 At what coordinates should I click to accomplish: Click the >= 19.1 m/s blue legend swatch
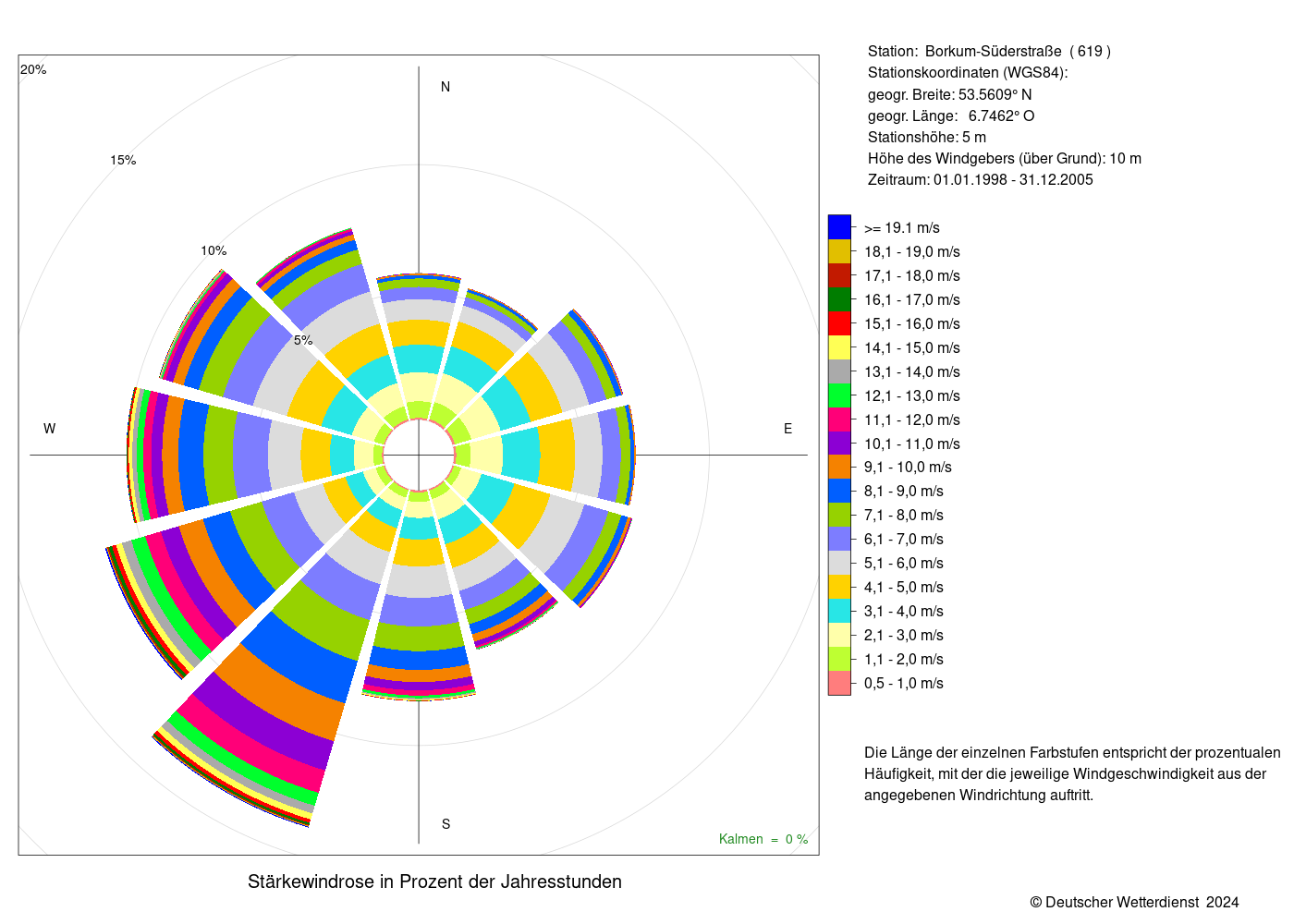[839, 227]
